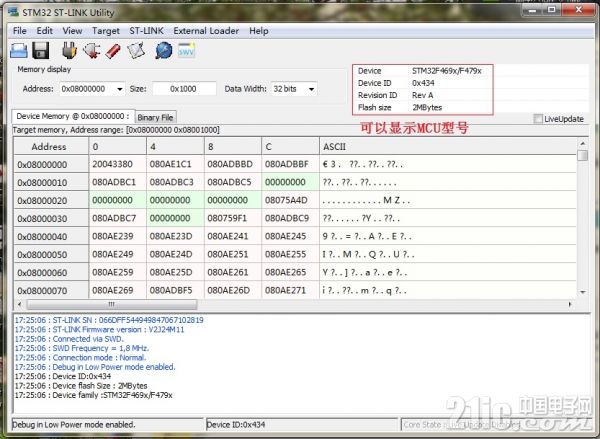Enable the LiveUpdate checkbox
This screenshot has width=600, height=439.
coord(538,119)
